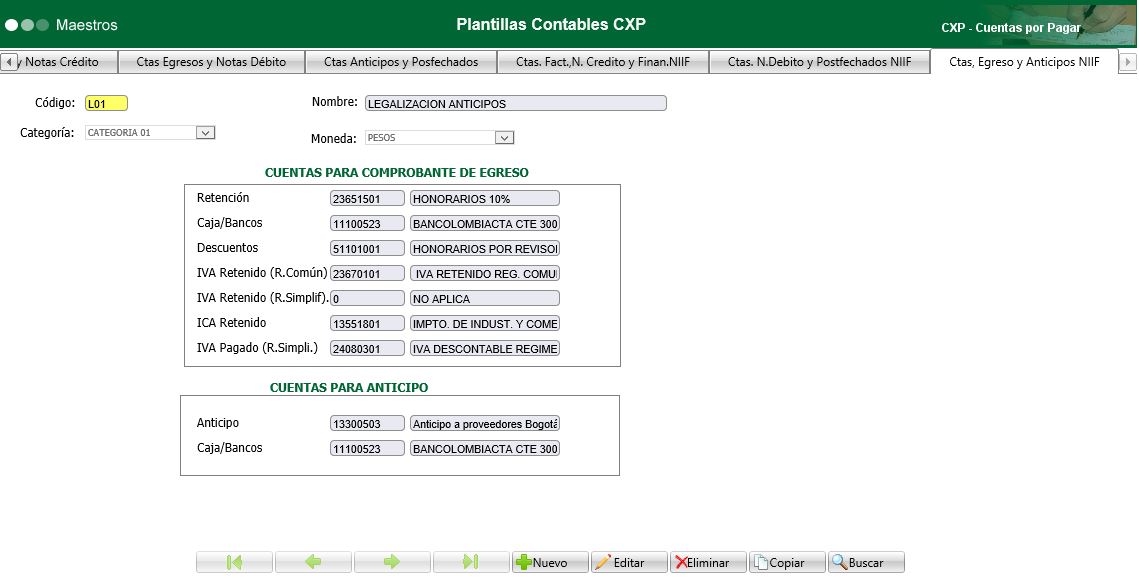Click IMPTO. DE INDUST. Y COME description field
The image size is (1139, 587).
[485, 323]
